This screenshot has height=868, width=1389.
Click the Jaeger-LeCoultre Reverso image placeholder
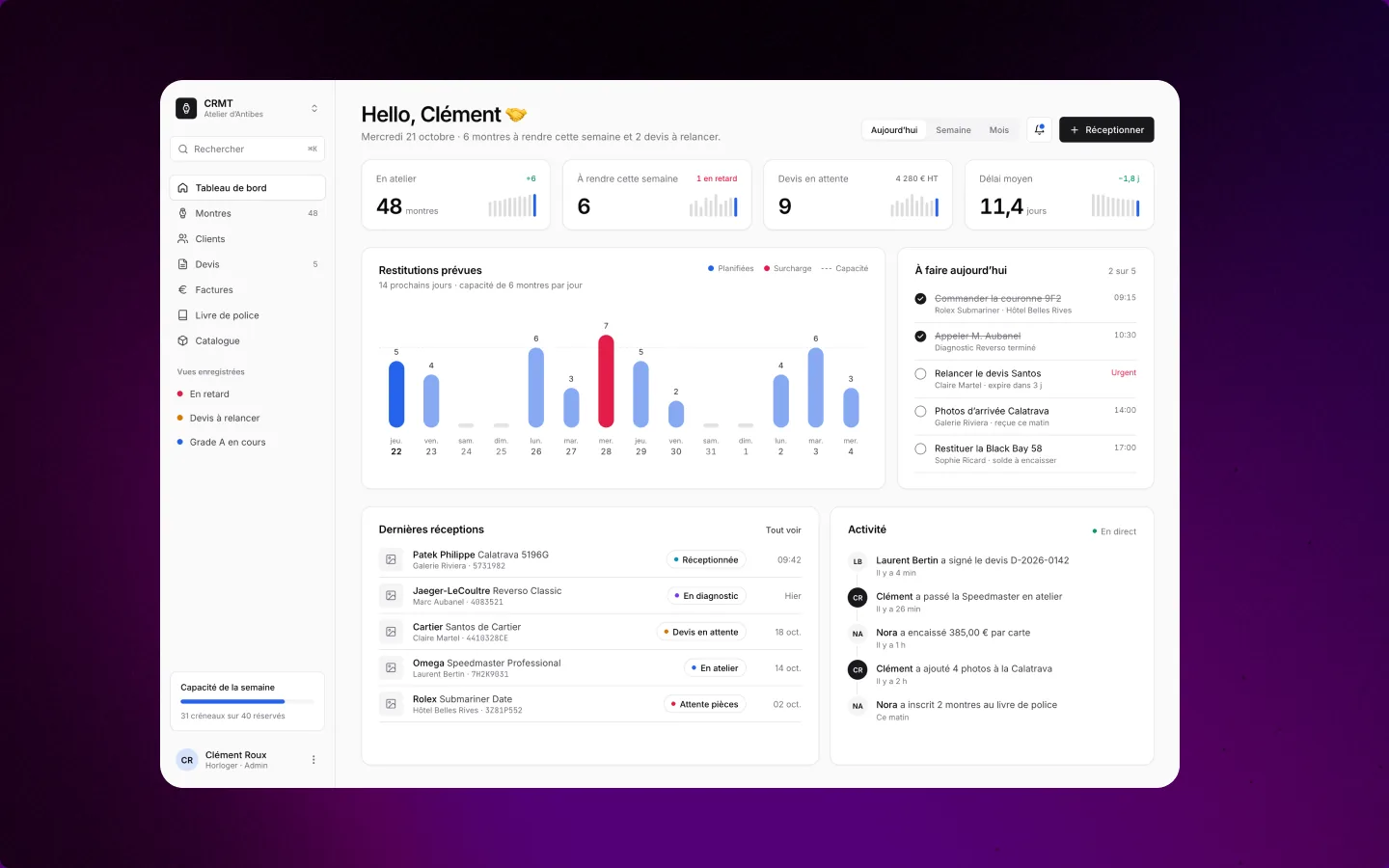[x=391, y=596]
